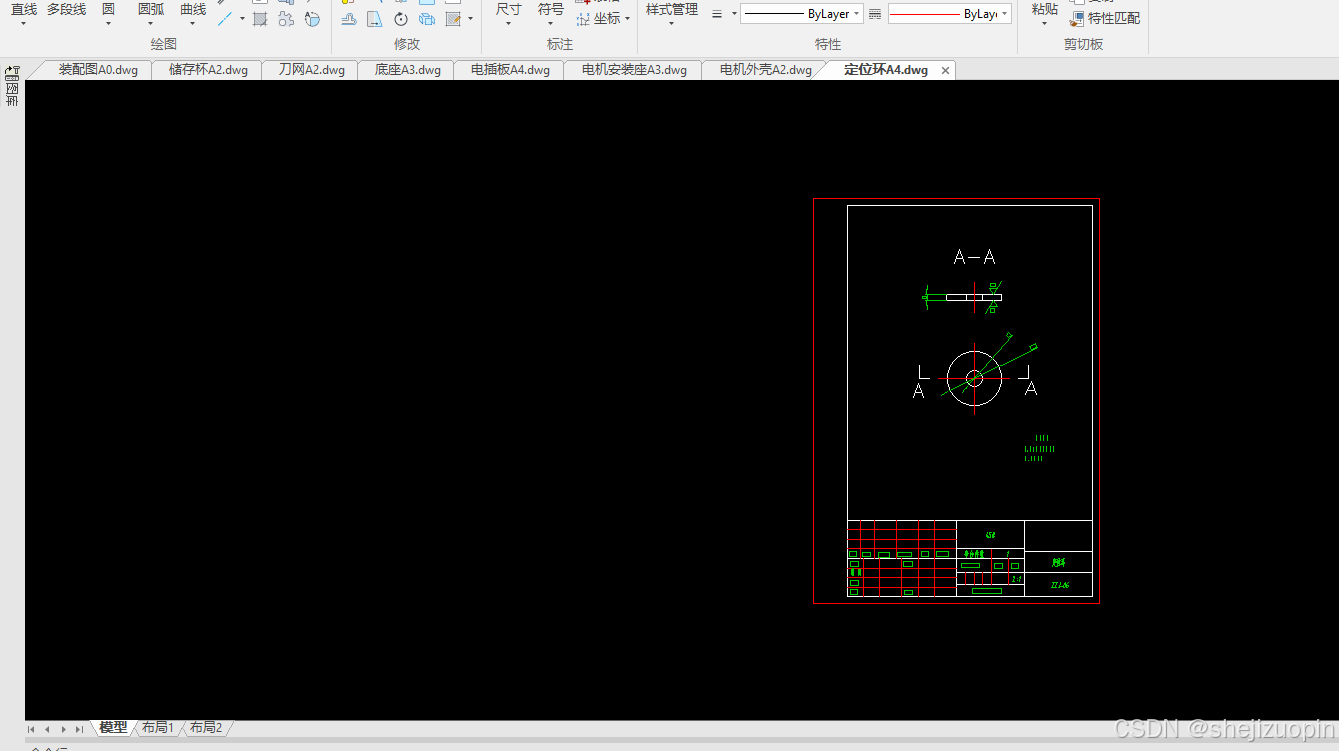Go to first layout tab arrow

(x=32, y=729)
